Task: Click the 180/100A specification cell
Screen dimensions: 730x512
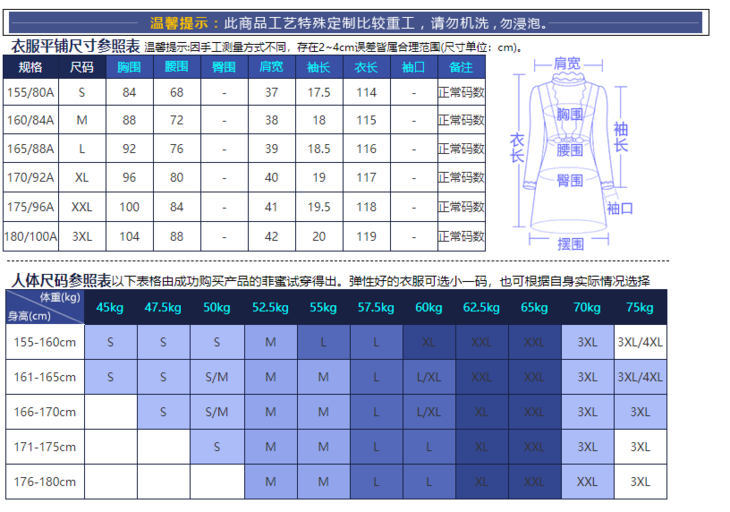Action: [x=32, y=237]
